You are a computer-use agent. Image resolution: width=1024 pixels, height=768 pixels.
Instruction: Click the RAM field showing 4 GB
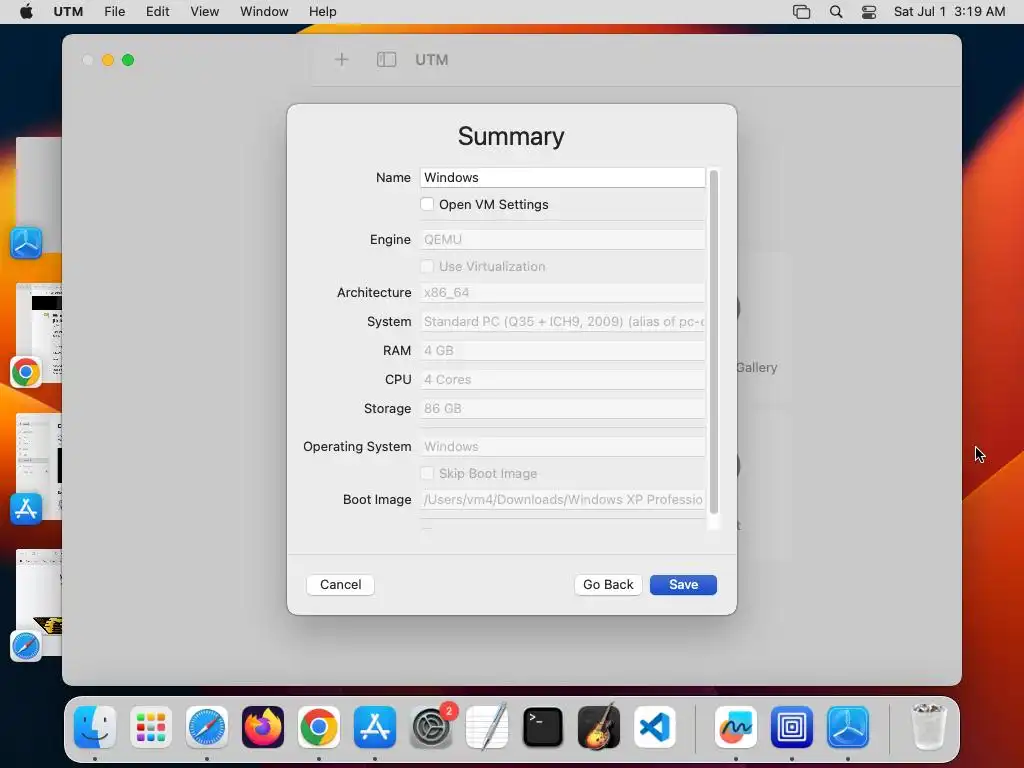[562, 351]
